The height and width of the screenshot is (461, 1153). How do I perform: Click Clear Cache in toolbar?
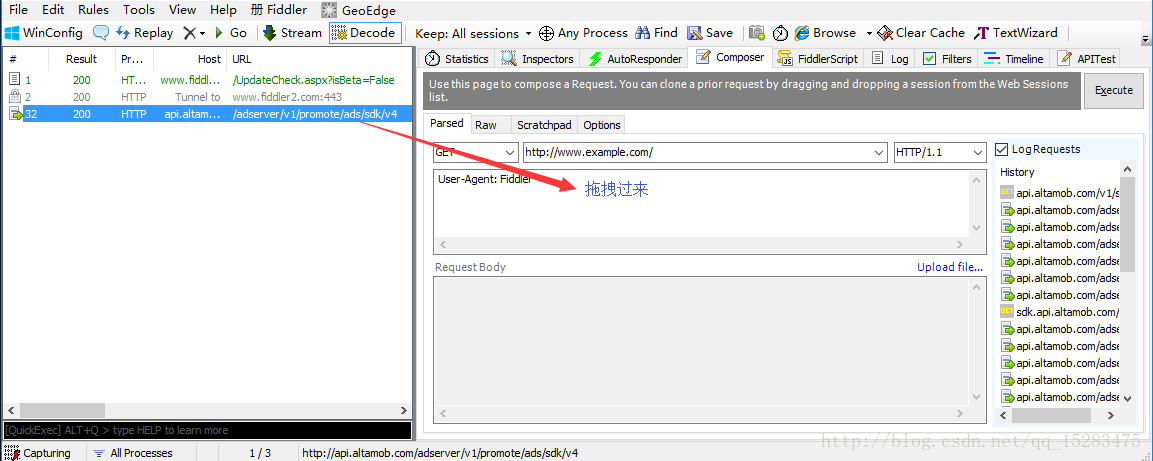coord(921,33)
